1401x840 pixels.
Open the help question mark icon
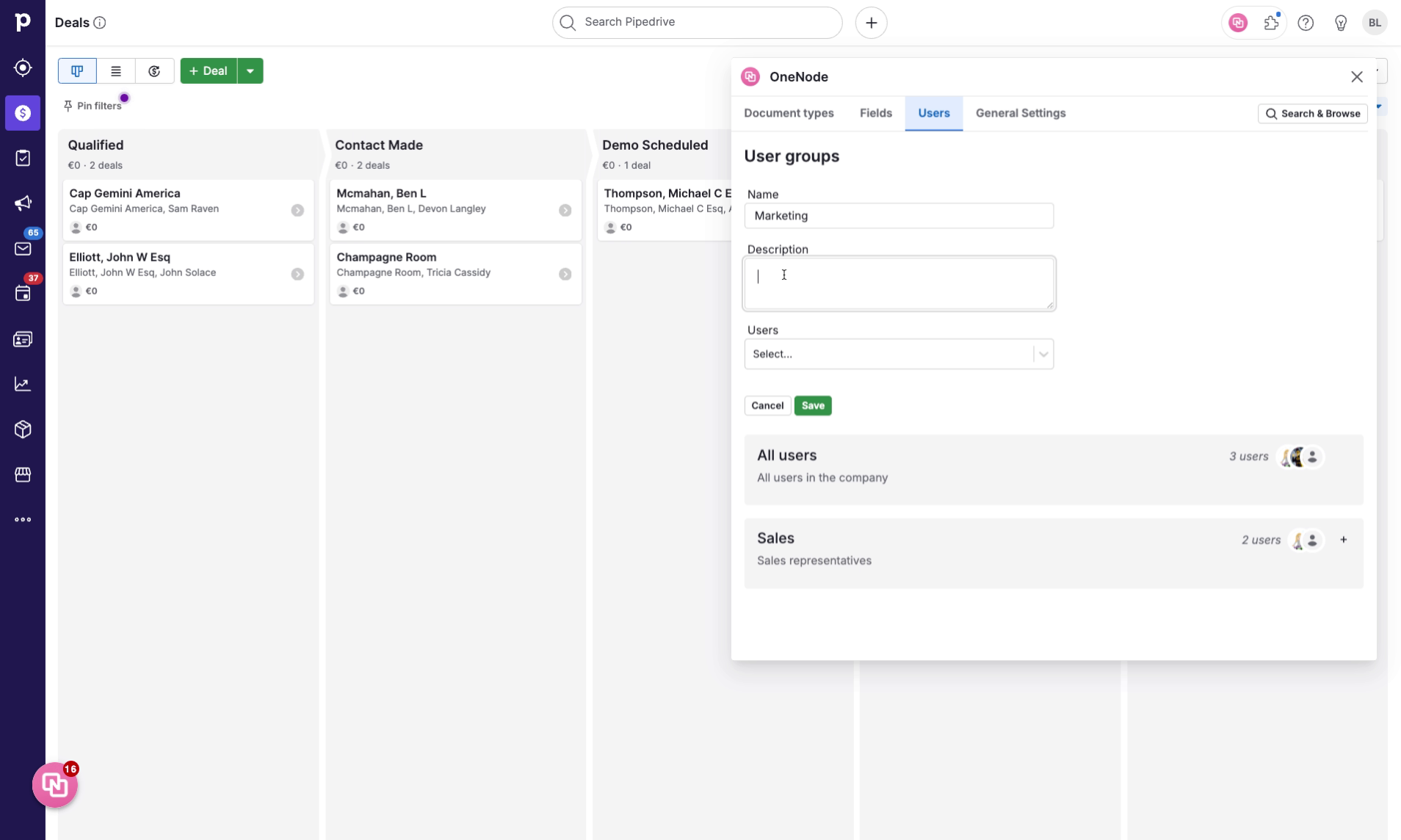point(1306,23)
